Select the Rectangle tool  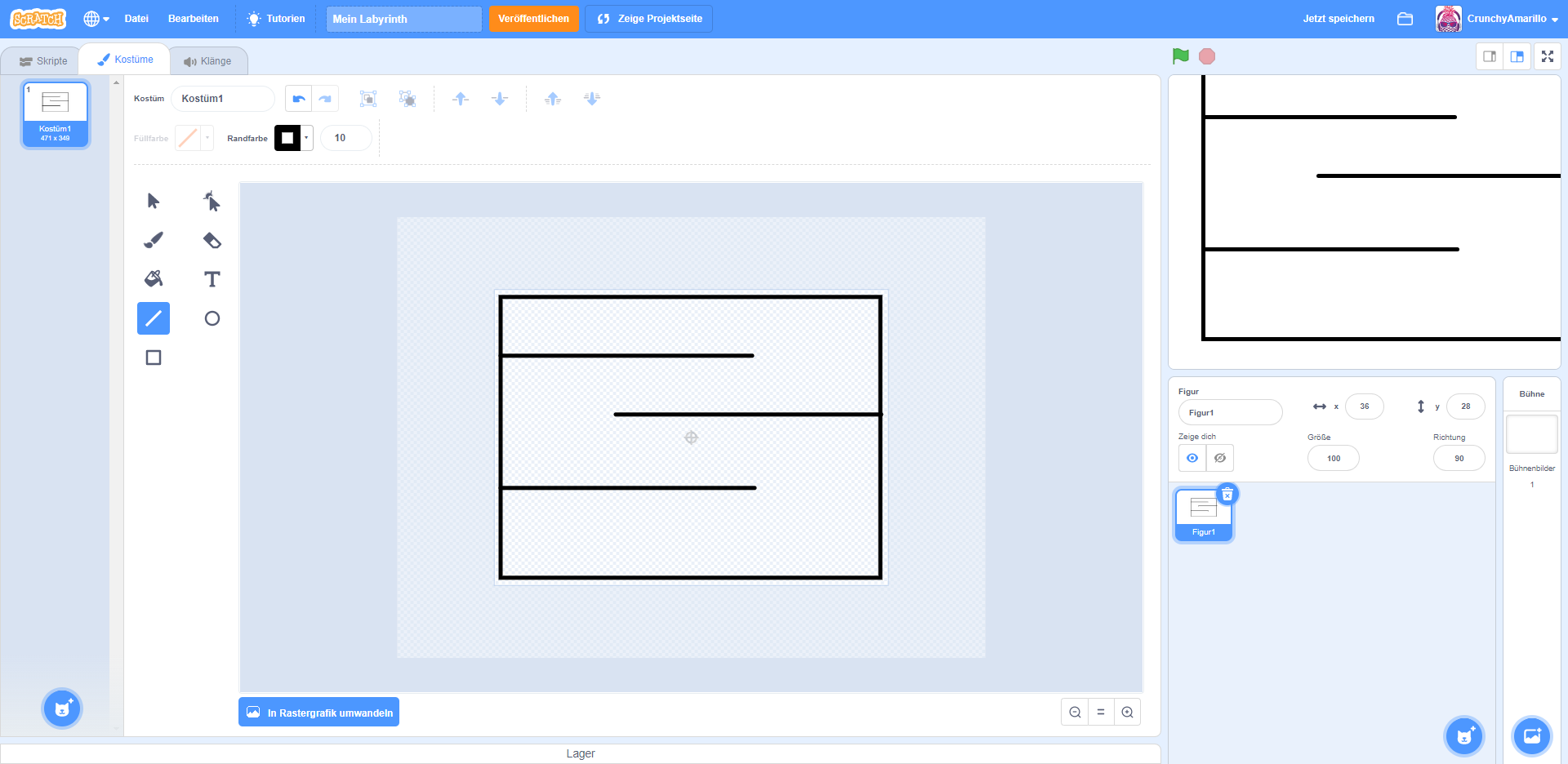tap(153, 358)
